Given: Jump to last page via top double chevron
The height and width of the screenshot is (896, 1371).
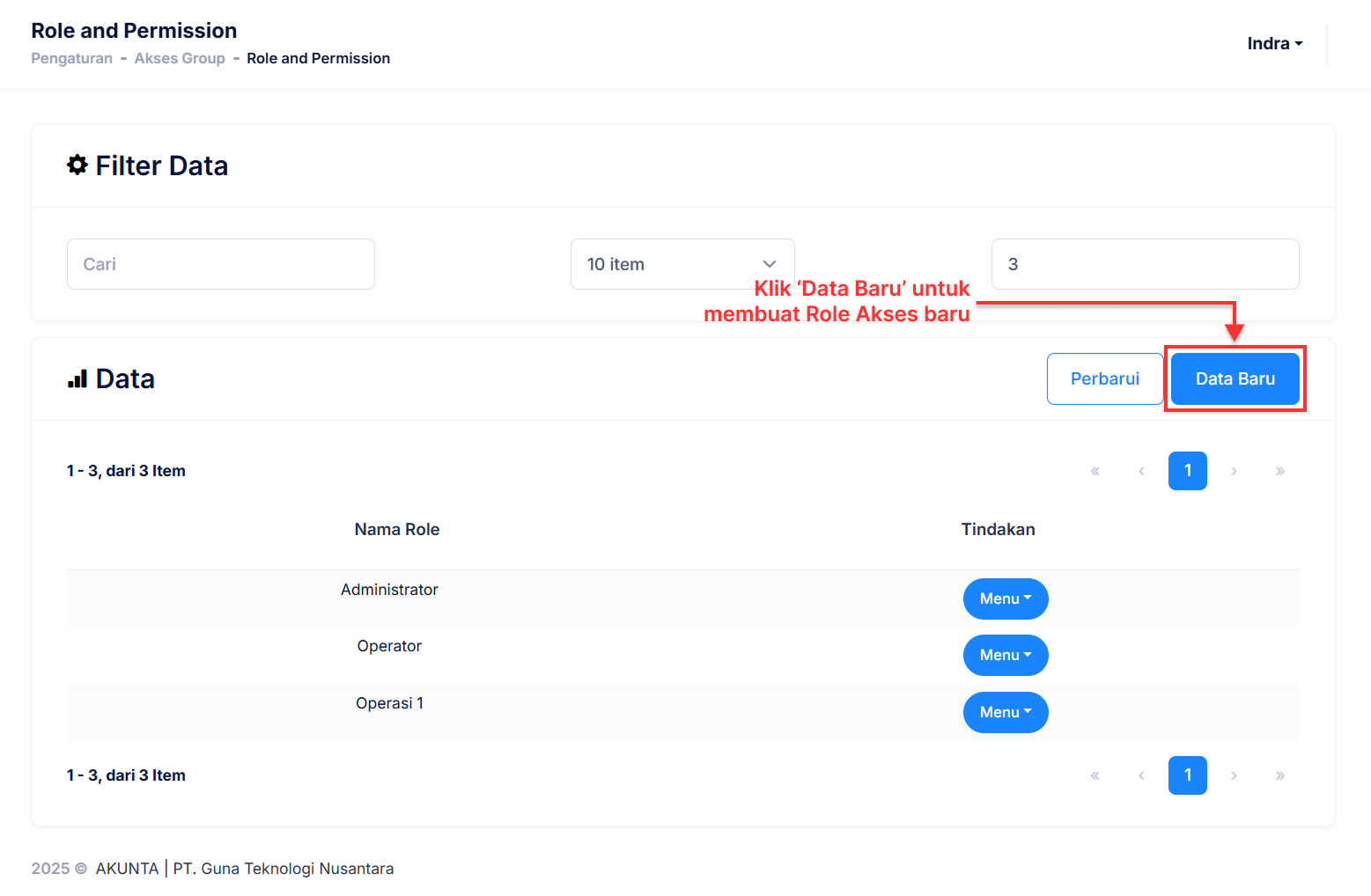Looking at the screenshot, I should point(1279,472).
